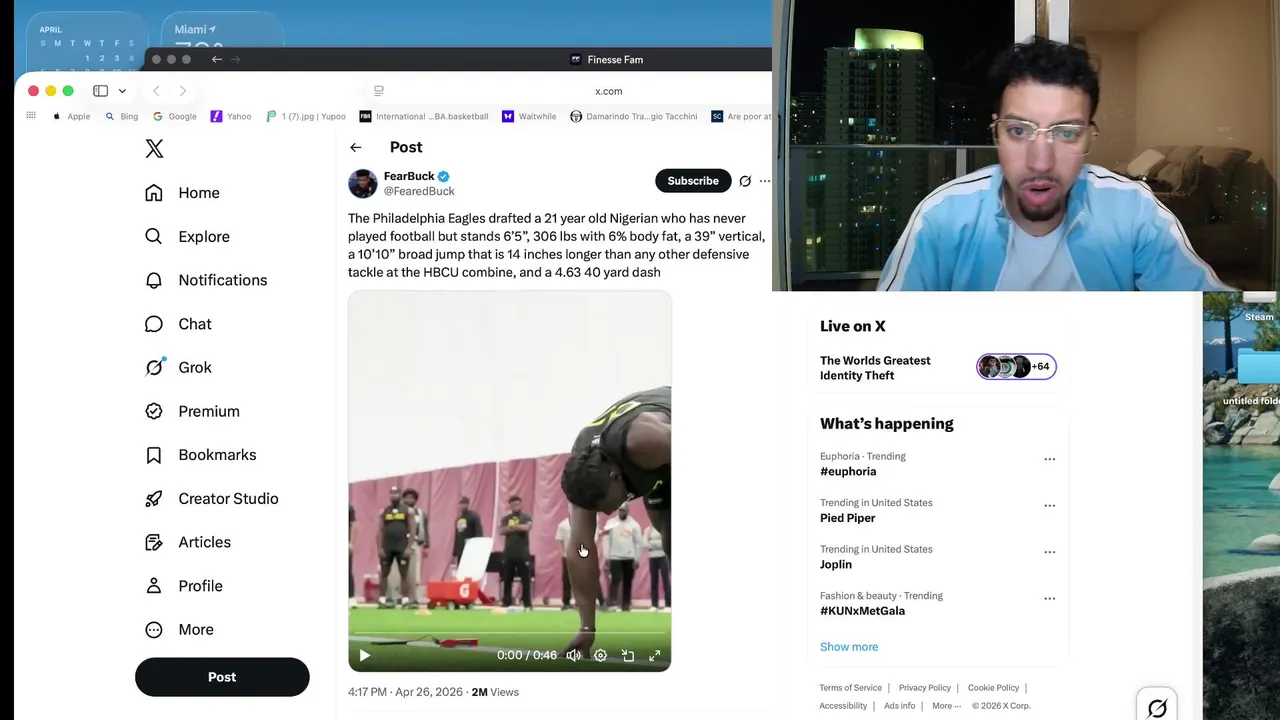Open options for #KUNxMetGala trend

1049,599
